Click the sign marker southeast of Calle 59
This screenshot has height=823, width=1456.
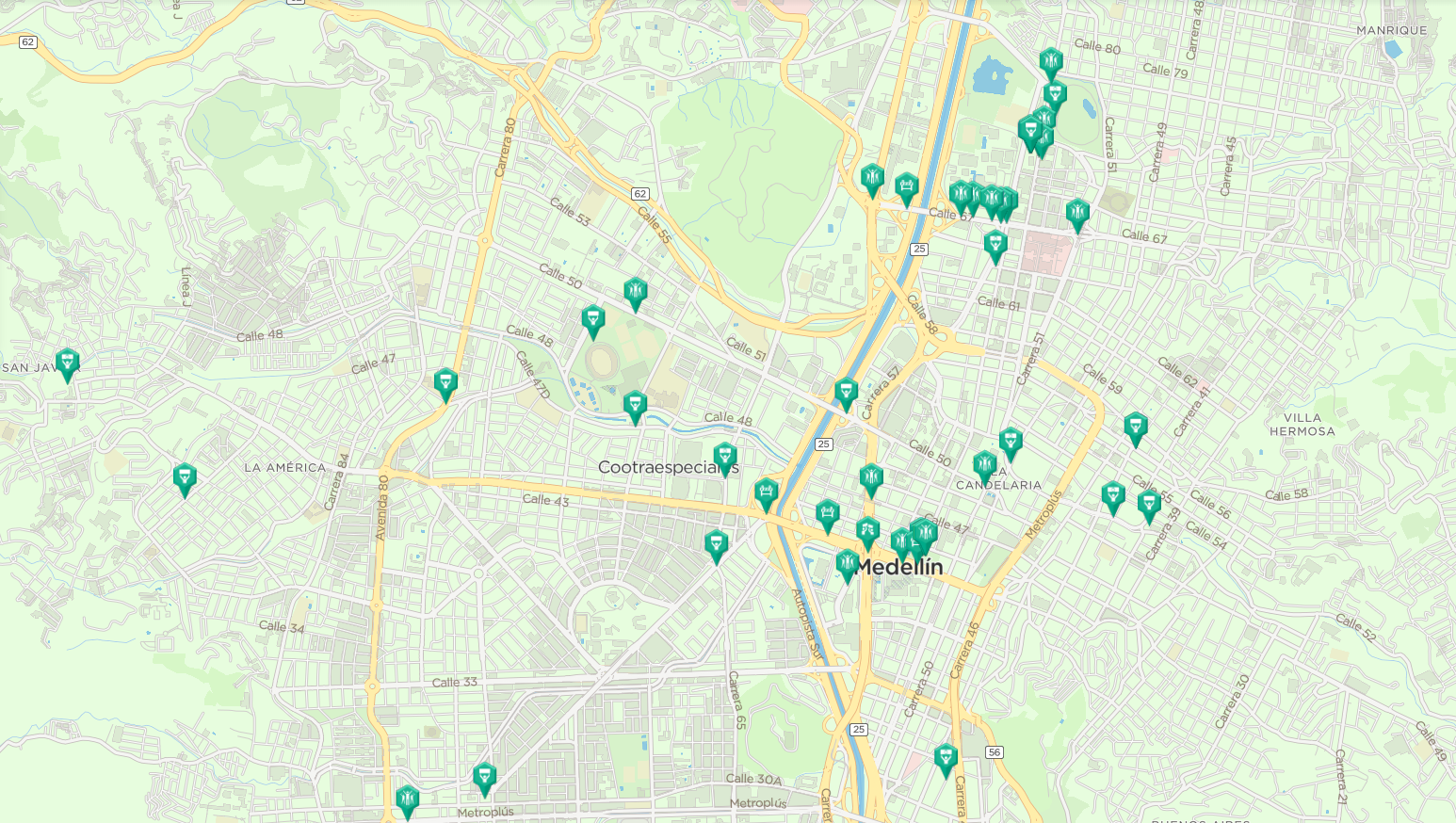[1136, 428]
